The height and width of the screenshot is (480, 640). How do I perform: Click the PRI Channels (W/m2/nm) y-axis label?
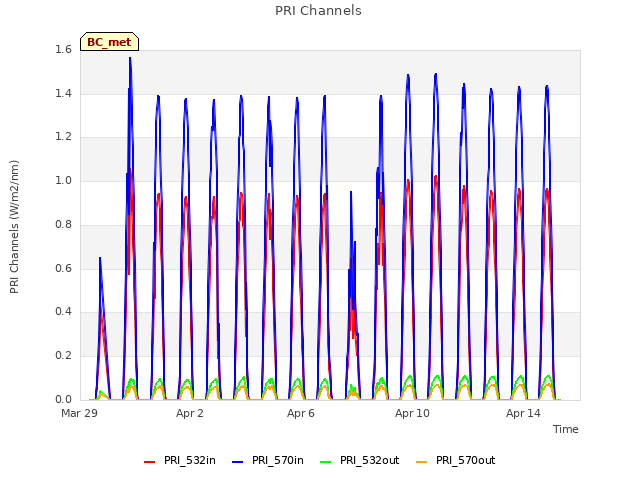14,227
